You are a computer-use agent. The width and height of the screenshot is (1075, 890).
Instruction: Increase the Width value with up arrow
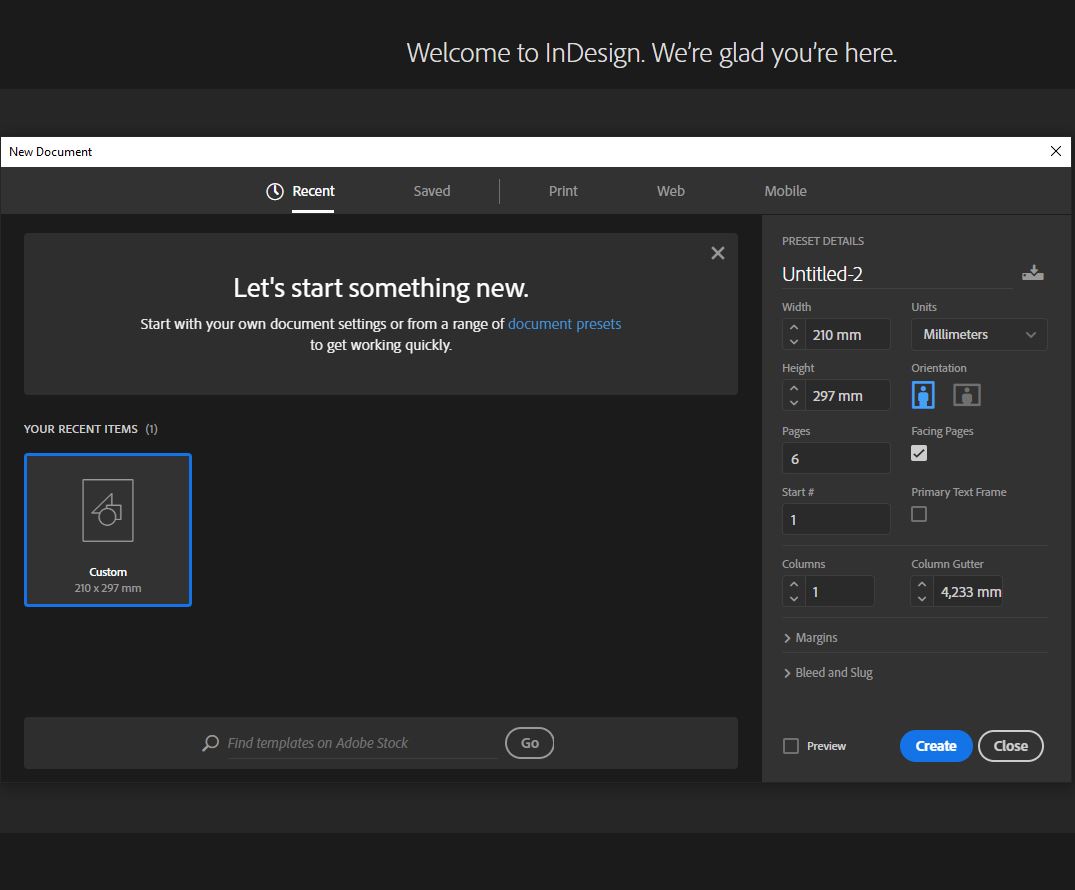tap(794, 327)
